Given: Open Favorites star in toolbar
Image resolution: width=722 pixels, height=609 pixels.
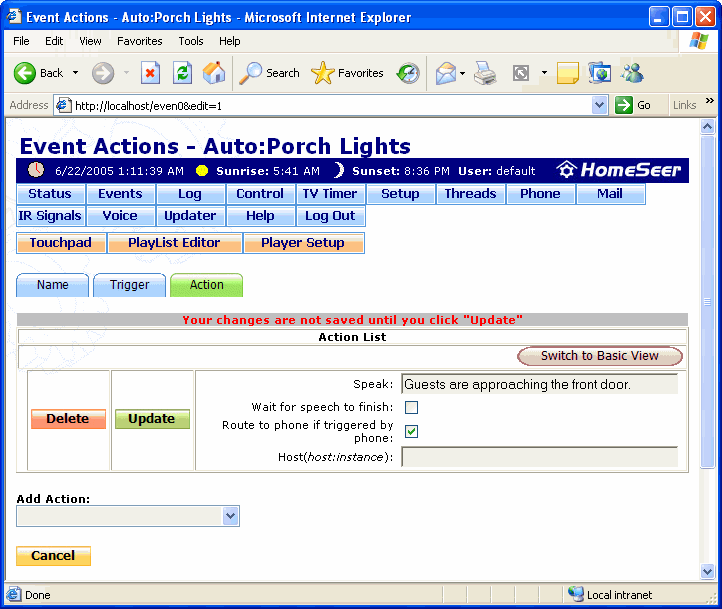Looking at the screenshot, I should point(347,73).
